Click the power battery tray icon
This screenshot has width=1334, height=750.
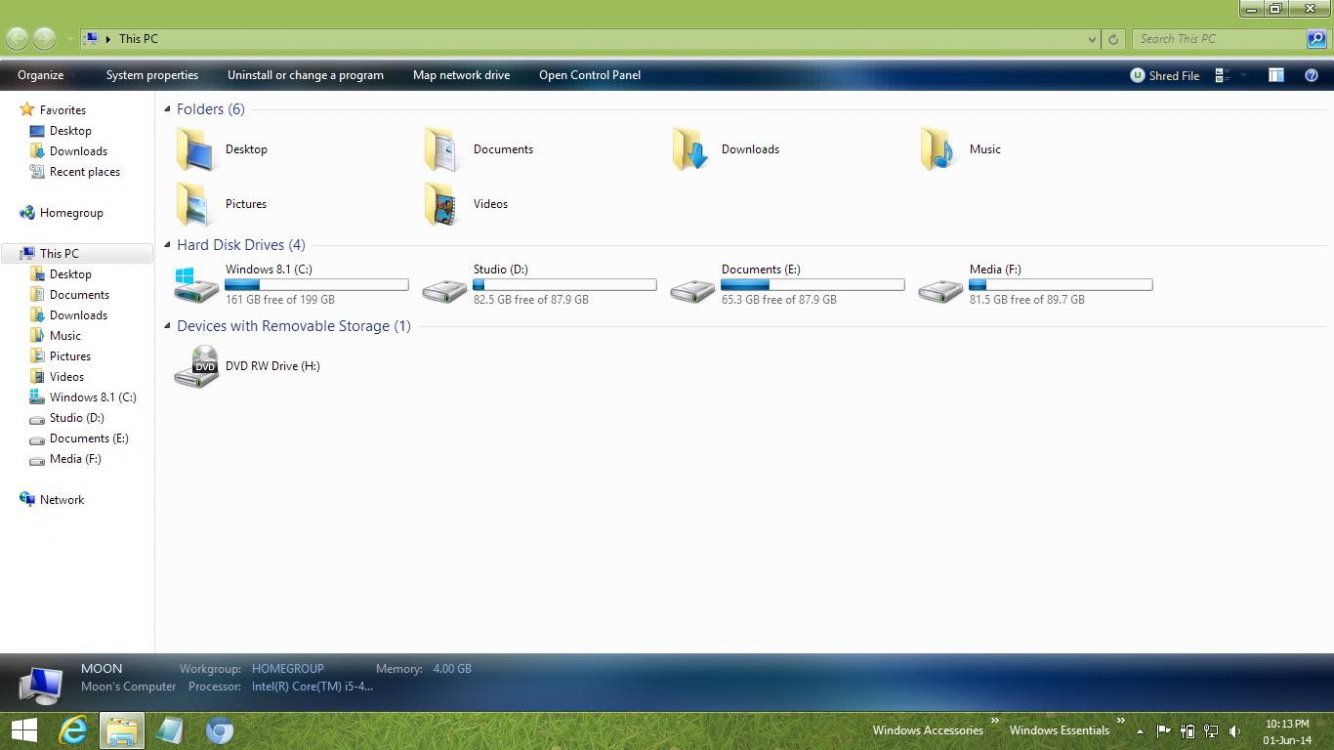pyautogui.click(x=1188, y=731)
